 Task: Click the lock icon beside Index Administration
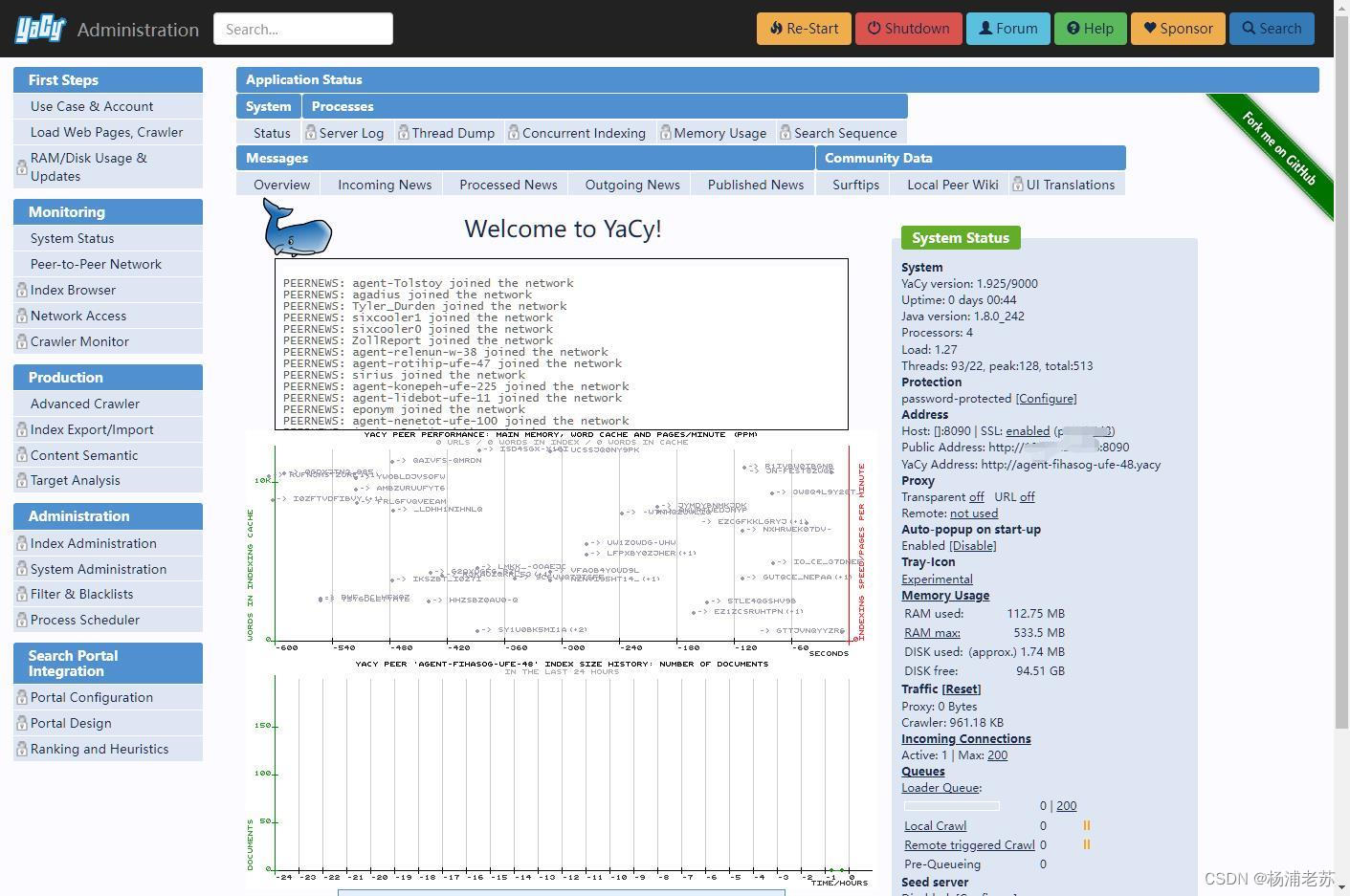[x=21, y=543]
